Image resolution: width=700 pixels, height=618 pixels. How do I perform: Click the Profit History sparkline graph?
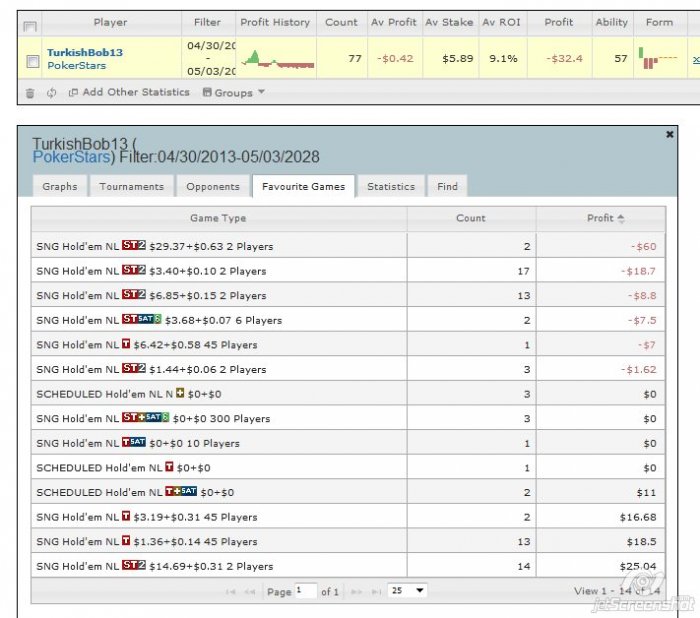[277, 61]
